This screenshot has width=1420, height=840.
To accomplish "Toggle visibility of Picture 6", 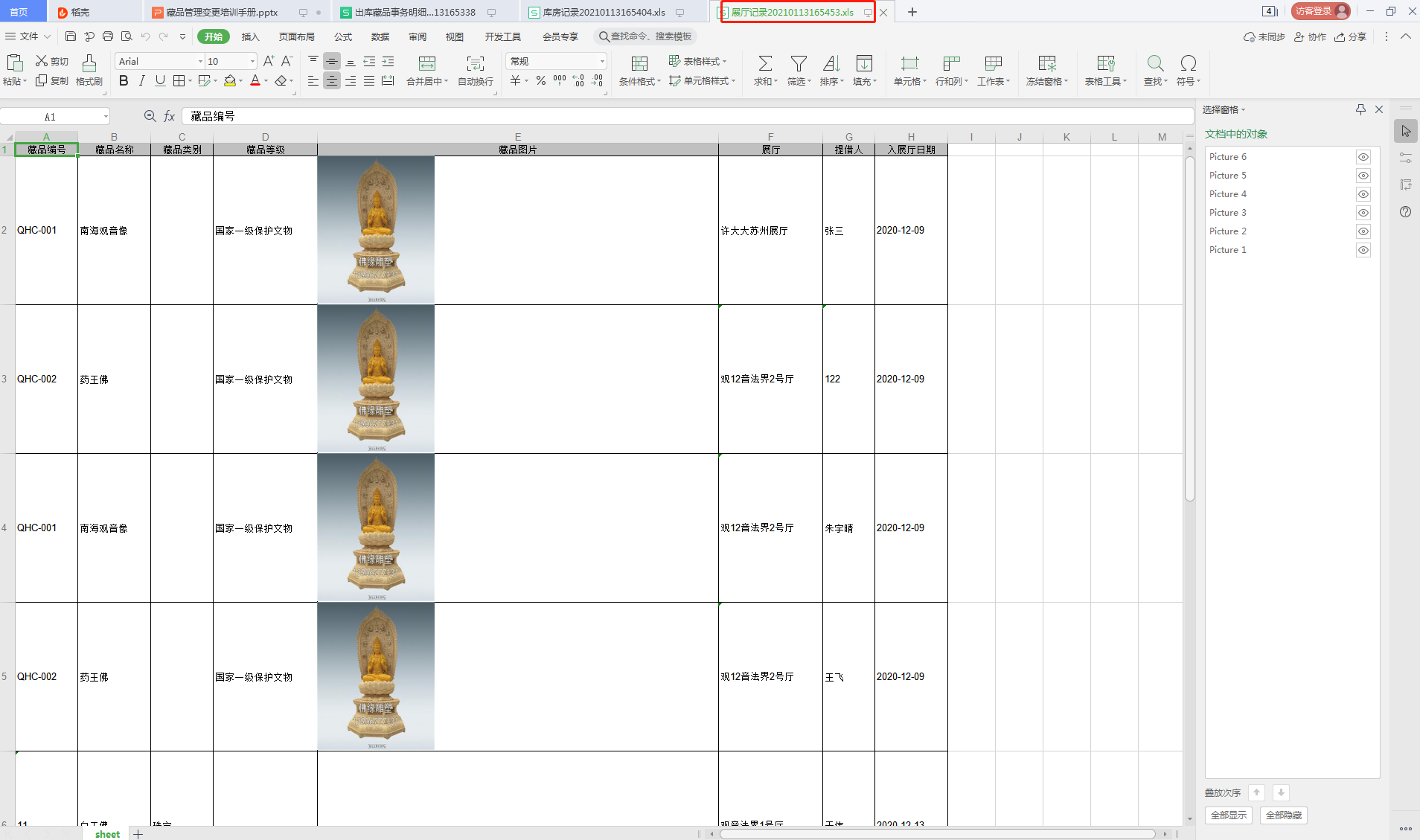I will 1363,157.
